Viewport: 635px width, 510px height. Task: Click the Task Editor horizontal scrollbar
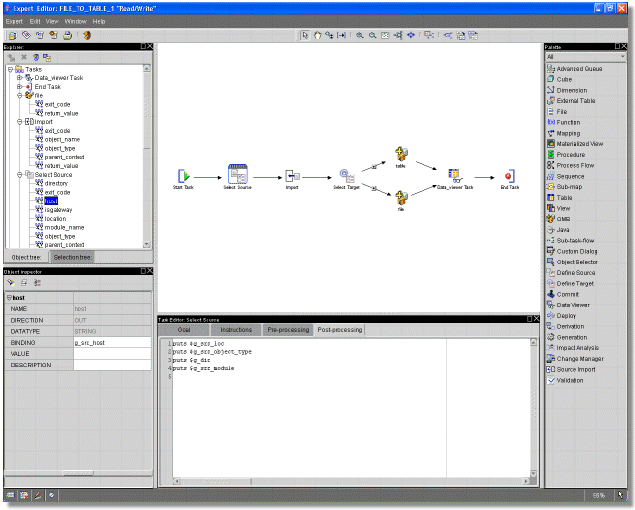[x=352, y=481]
